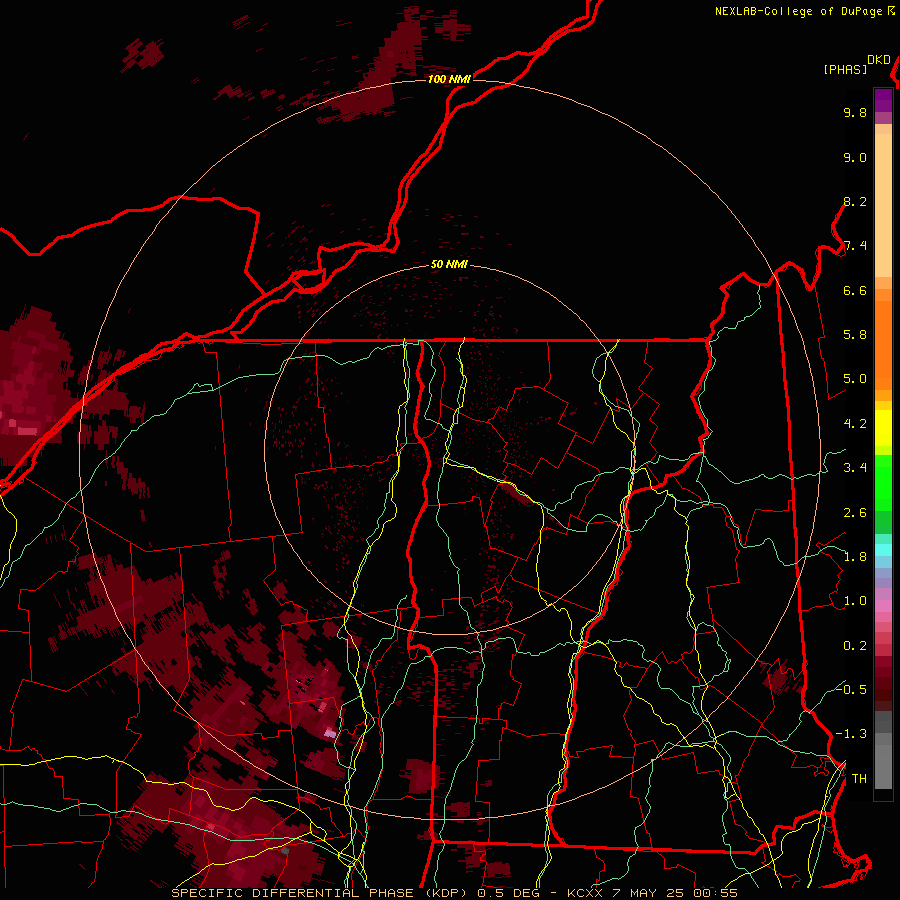Click the -0.5 color scale value

(851, 689)
